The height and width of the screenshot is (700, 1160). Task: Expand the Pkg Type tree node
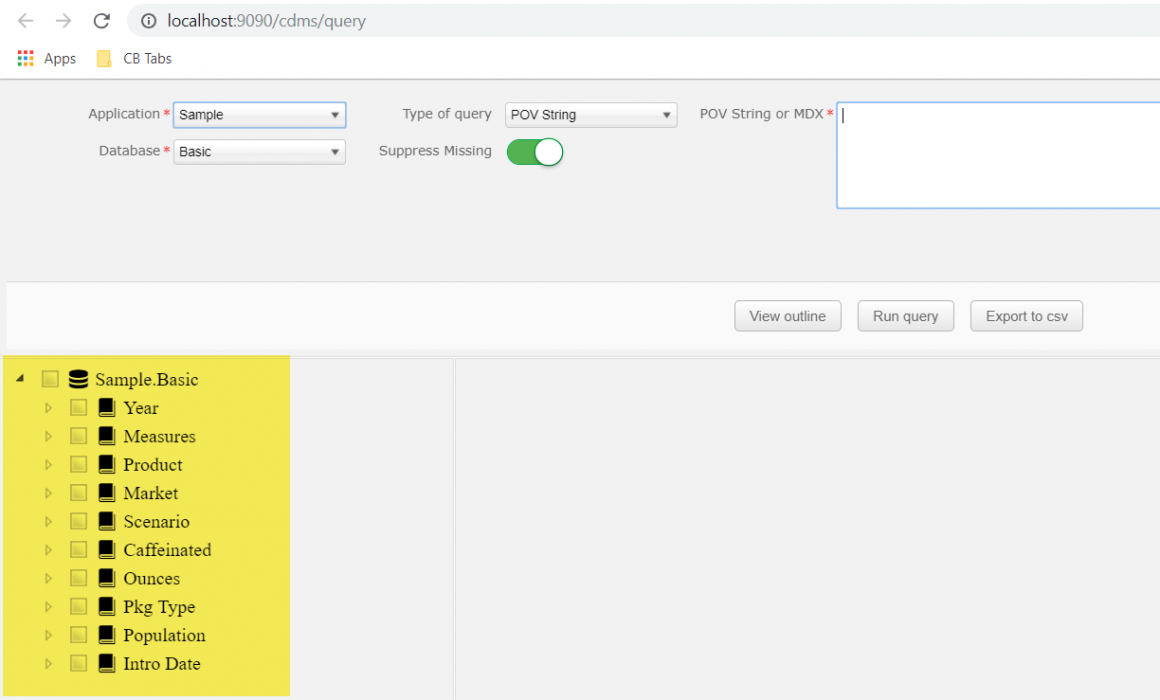pos(49,606)
